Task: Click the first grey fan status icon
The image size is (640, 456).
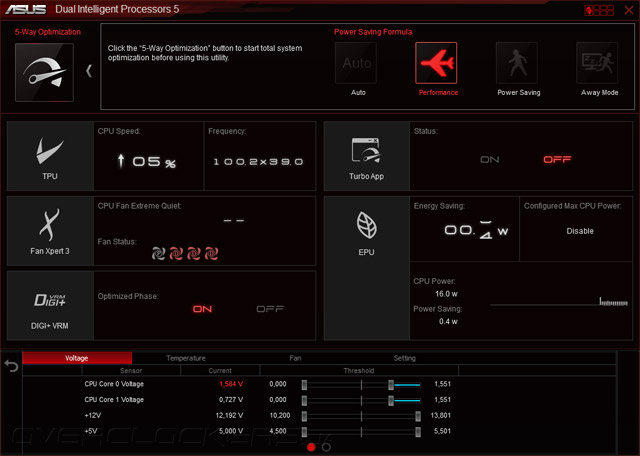Action: 158,254
